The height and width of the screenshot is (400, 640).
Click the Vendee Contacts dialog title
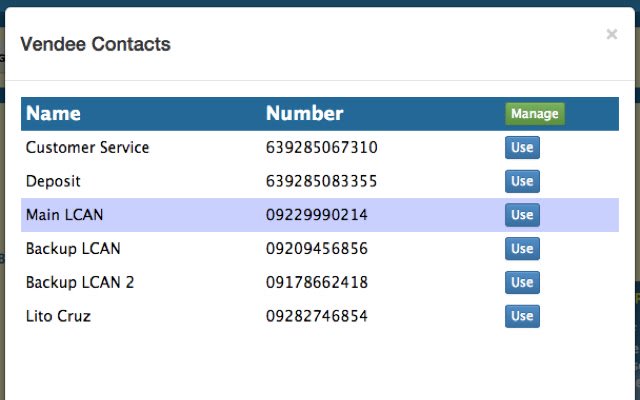click(96, 44)
